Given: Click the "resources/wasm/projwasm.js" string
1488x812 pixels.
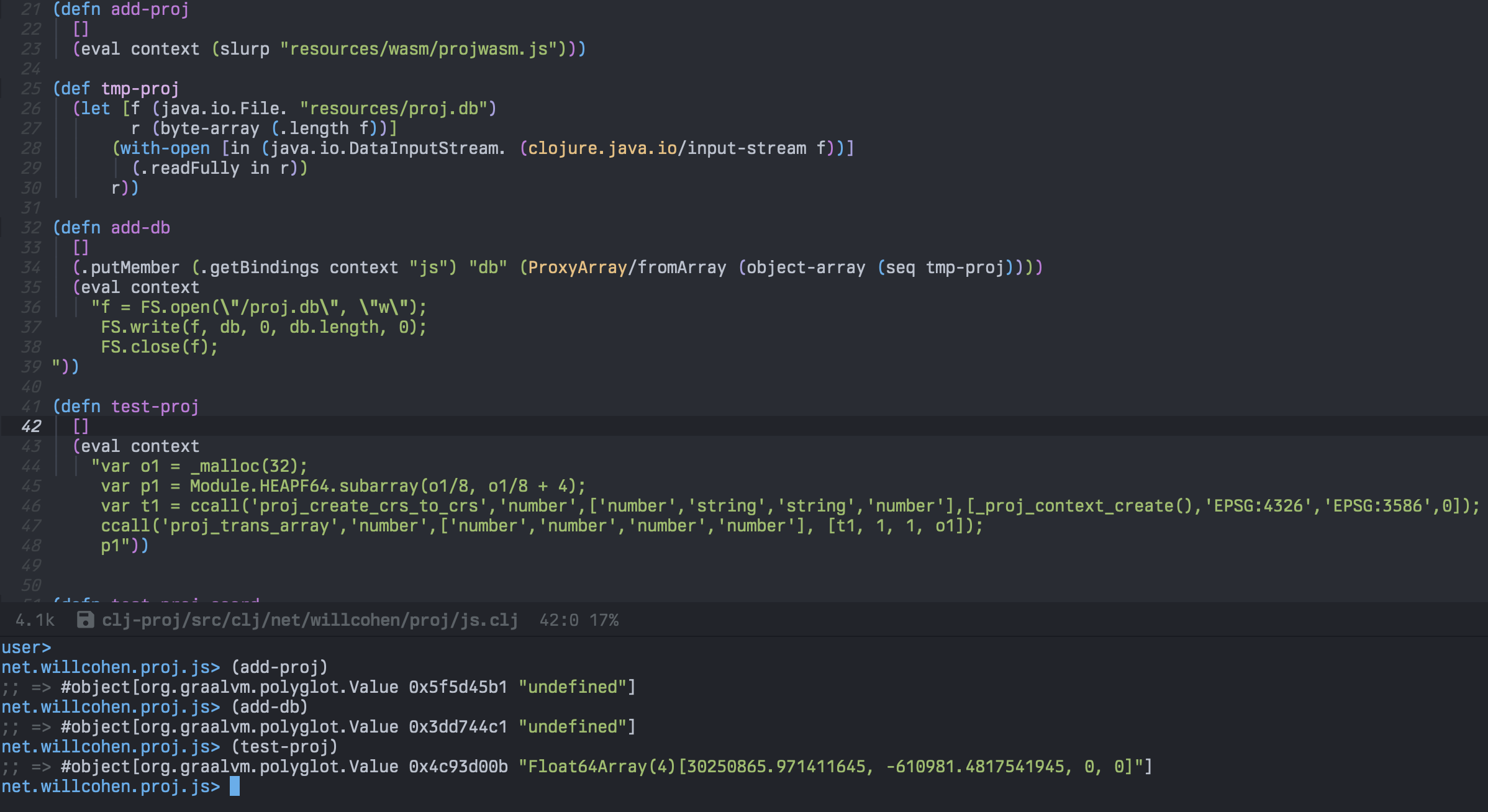Looking at the screenshot, I should point(419,49).
